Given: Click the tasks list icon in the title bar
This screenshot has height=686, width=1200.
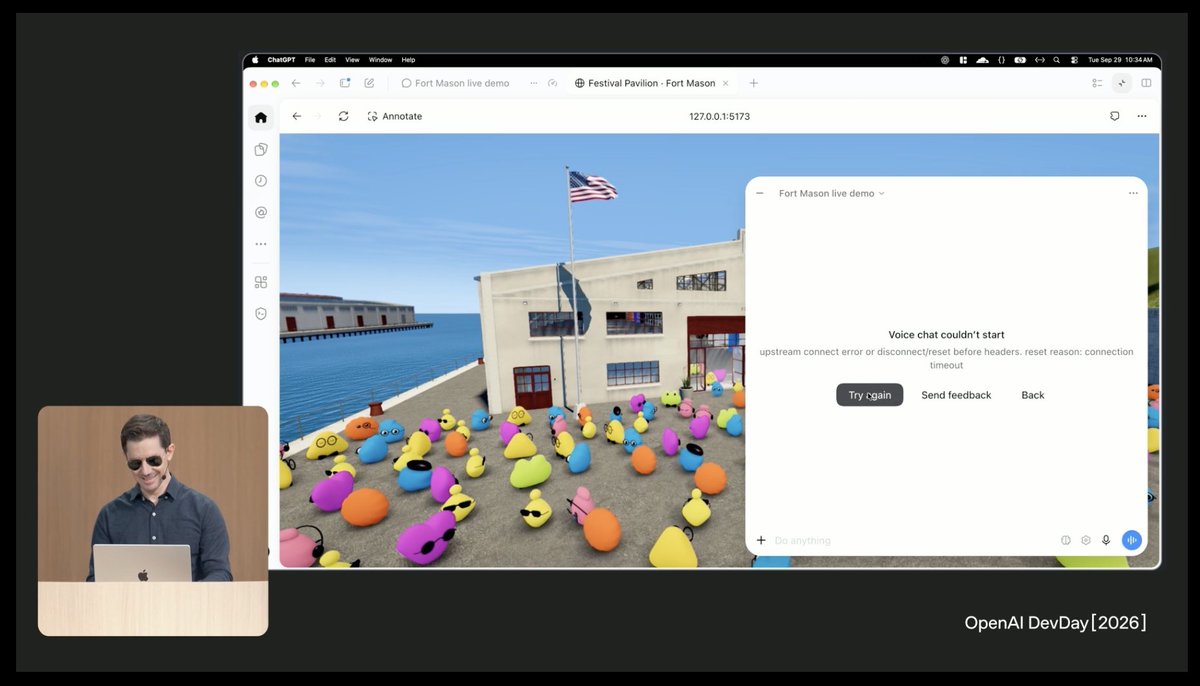Looking at the screenshot, I should [x=1097, y=83].
